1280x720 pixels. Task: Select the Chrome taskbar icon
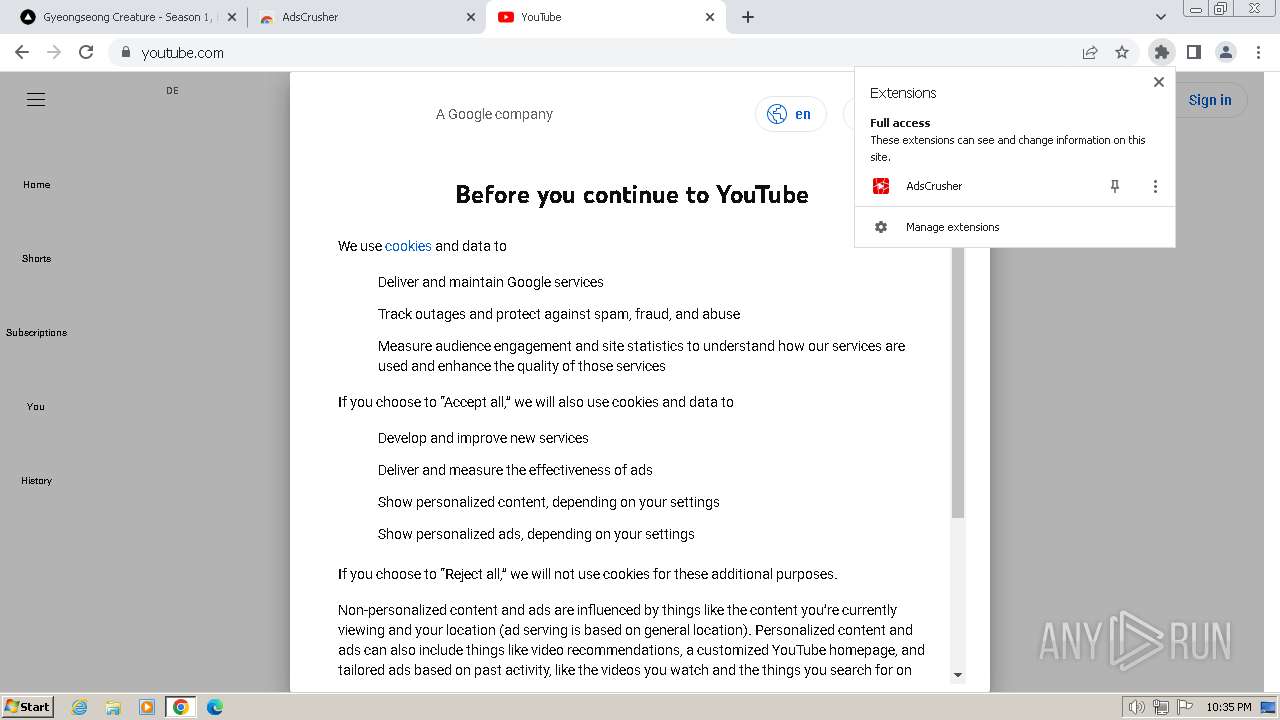[181, 707]
